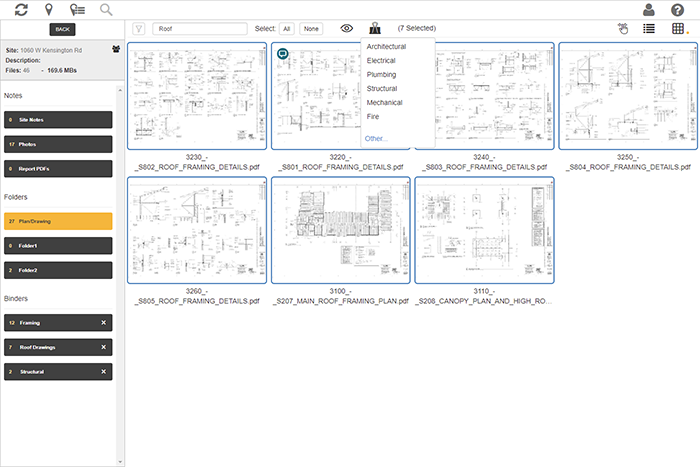
Task: Open the filter funnel button
Action: tap(139, 29)
